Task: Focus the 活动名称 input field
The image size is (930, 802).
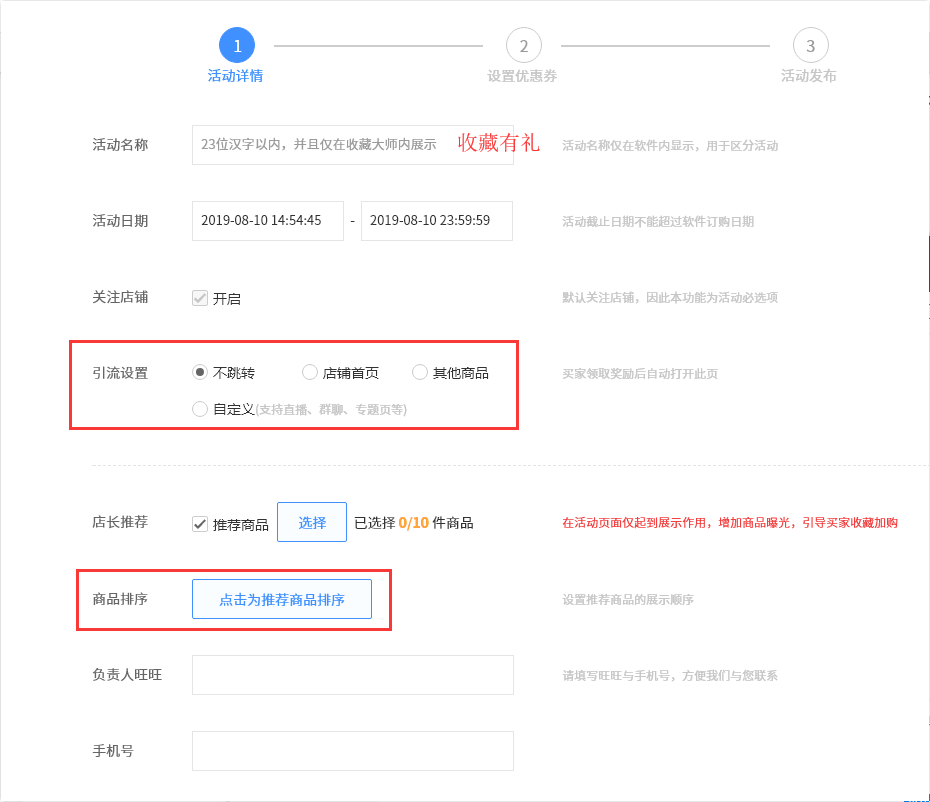Action: 353,145
